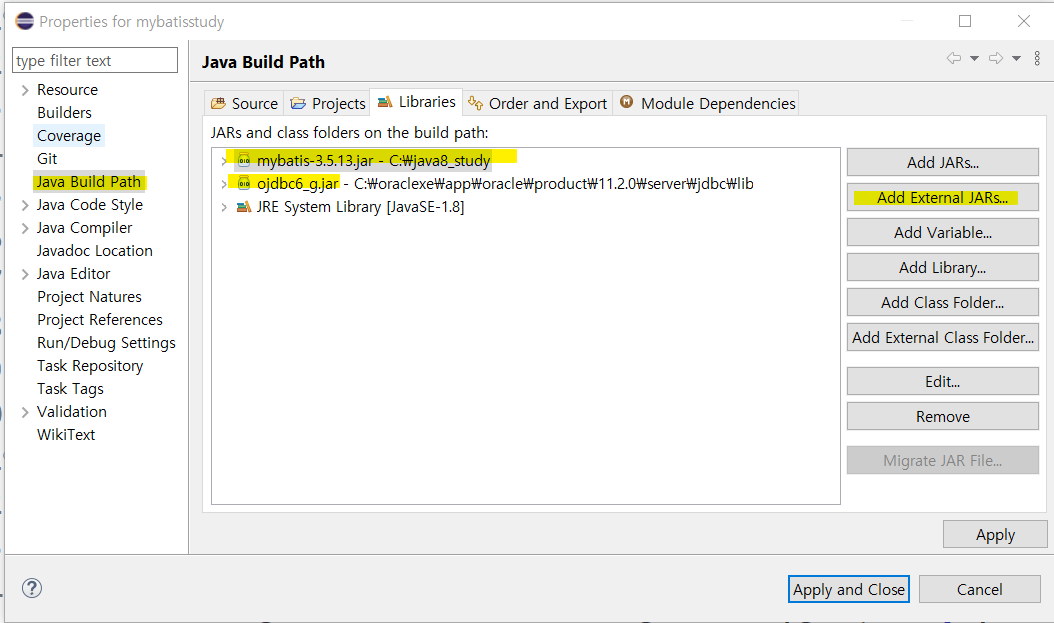Select Resource in the properties tree
Screen dimensions: 1054x623
tap(67, 90)
